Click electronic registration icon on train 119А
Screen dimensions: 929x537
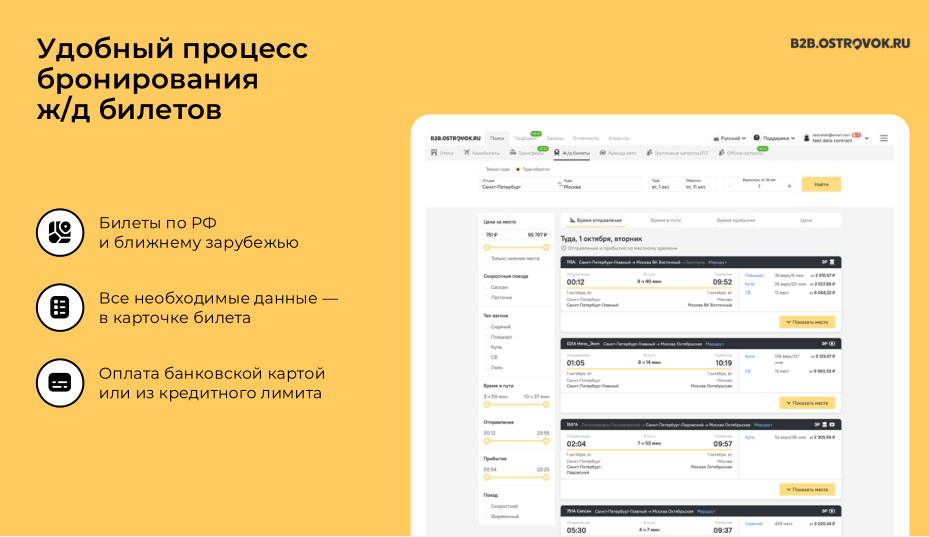[824, 262]
